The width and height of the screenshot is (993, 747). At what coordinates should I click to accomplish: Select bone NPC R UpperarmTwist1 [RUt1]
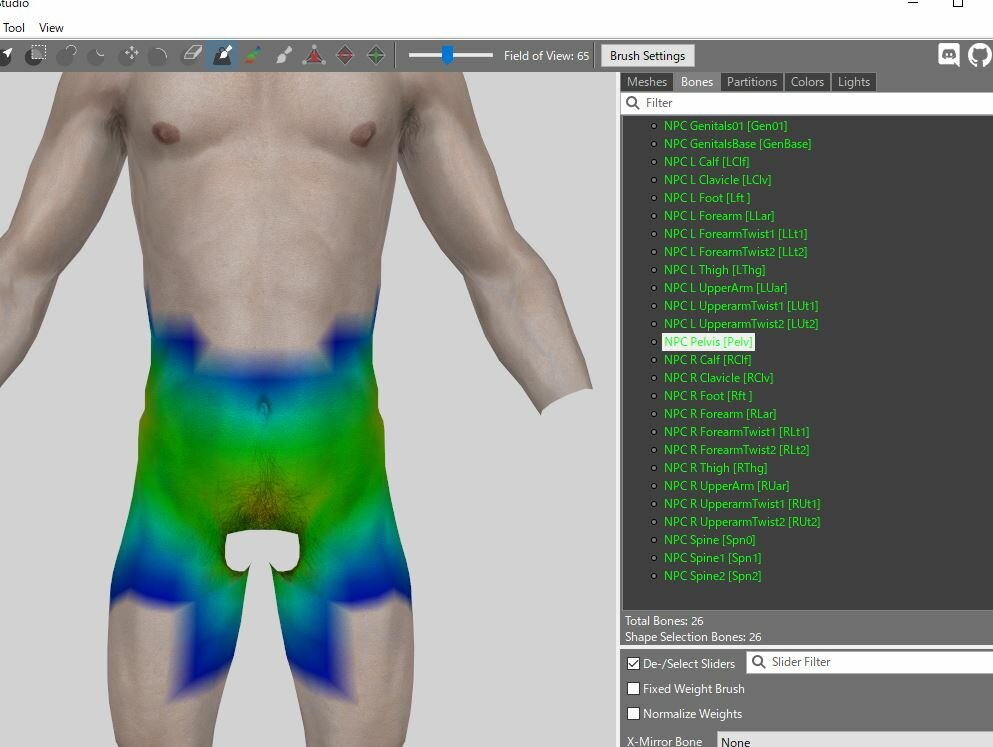[742, 505]
